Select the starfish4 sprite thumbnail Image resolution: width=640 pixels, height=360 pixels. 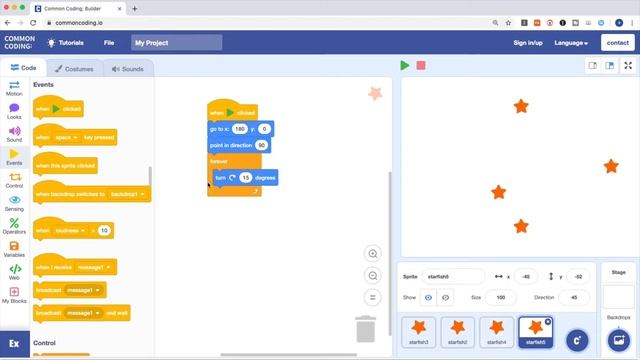click(x=496, y=332)
